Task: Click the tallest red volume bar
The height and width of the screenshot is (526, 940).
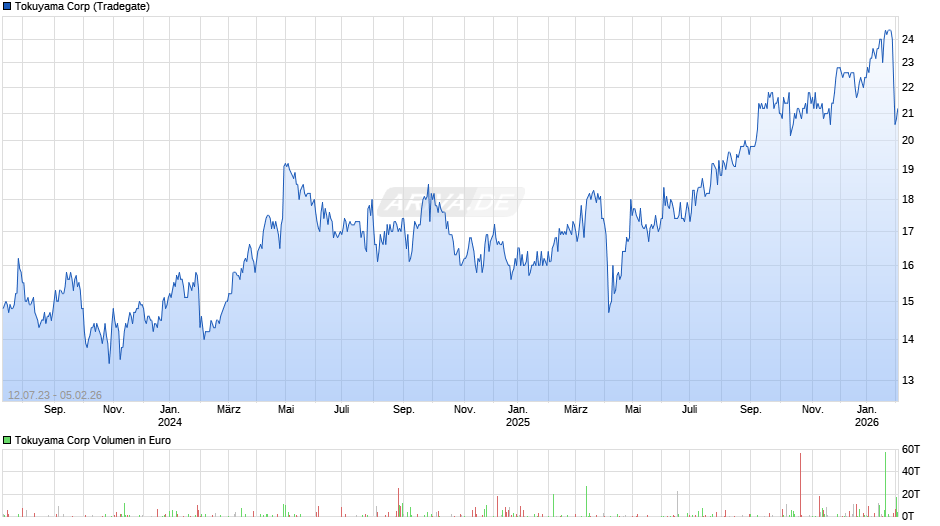Action: click(x=800, y=485)
